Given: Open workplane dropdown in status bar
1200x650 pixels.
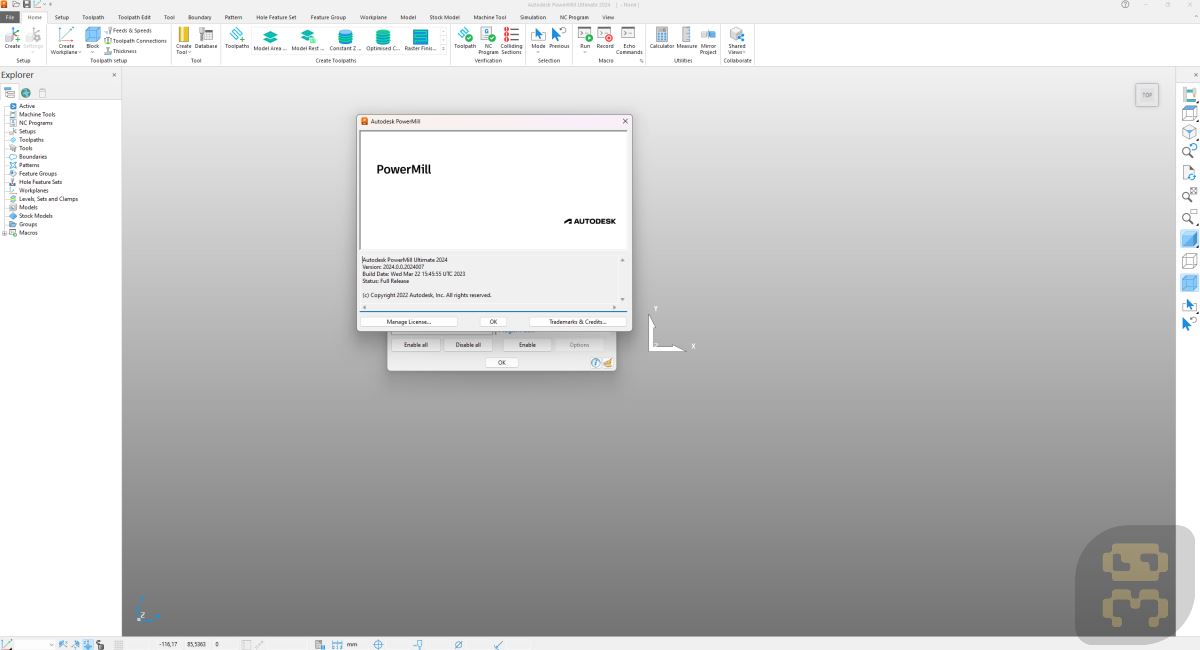Looking at the screenshot, I should (x=52, y=645).
